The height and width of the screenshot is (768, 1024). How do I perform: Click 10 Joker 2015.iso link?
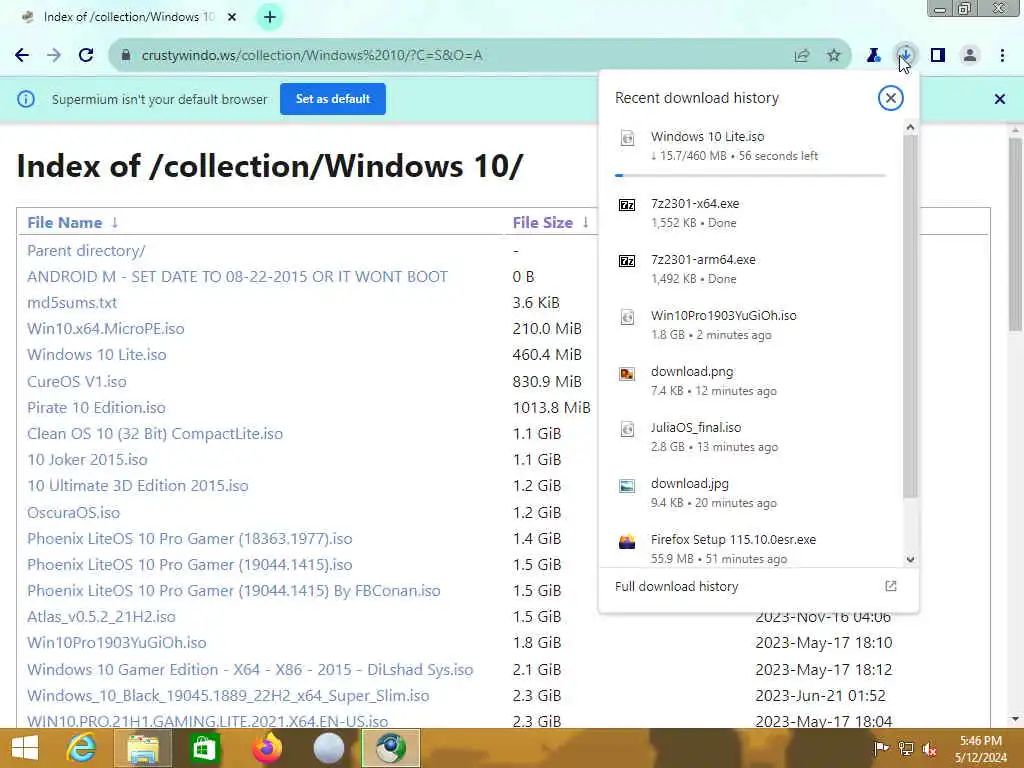tap(87, 460)
